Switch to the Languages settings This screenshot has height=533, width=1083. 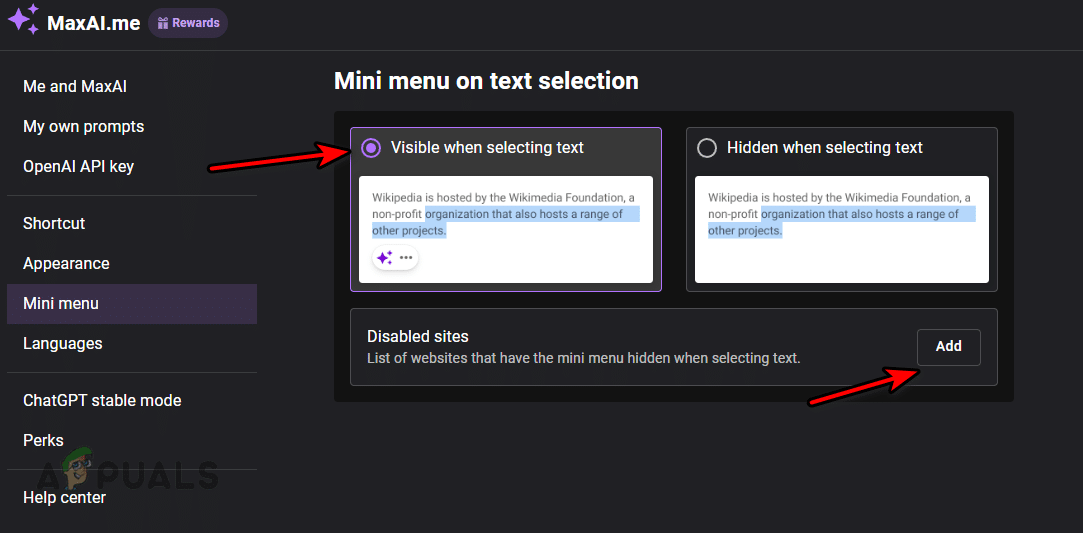63,344
